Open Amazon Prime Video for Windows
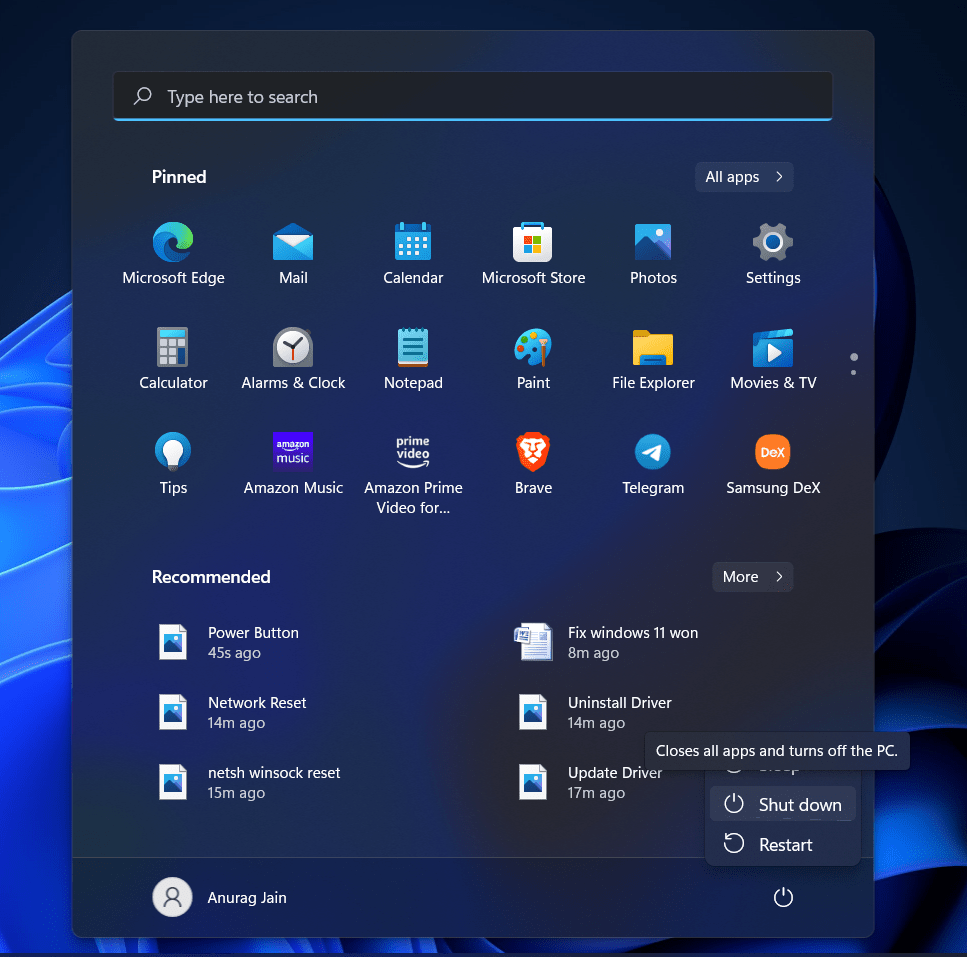The height and width of the screenshot is (957, 967). click(413, 473)
